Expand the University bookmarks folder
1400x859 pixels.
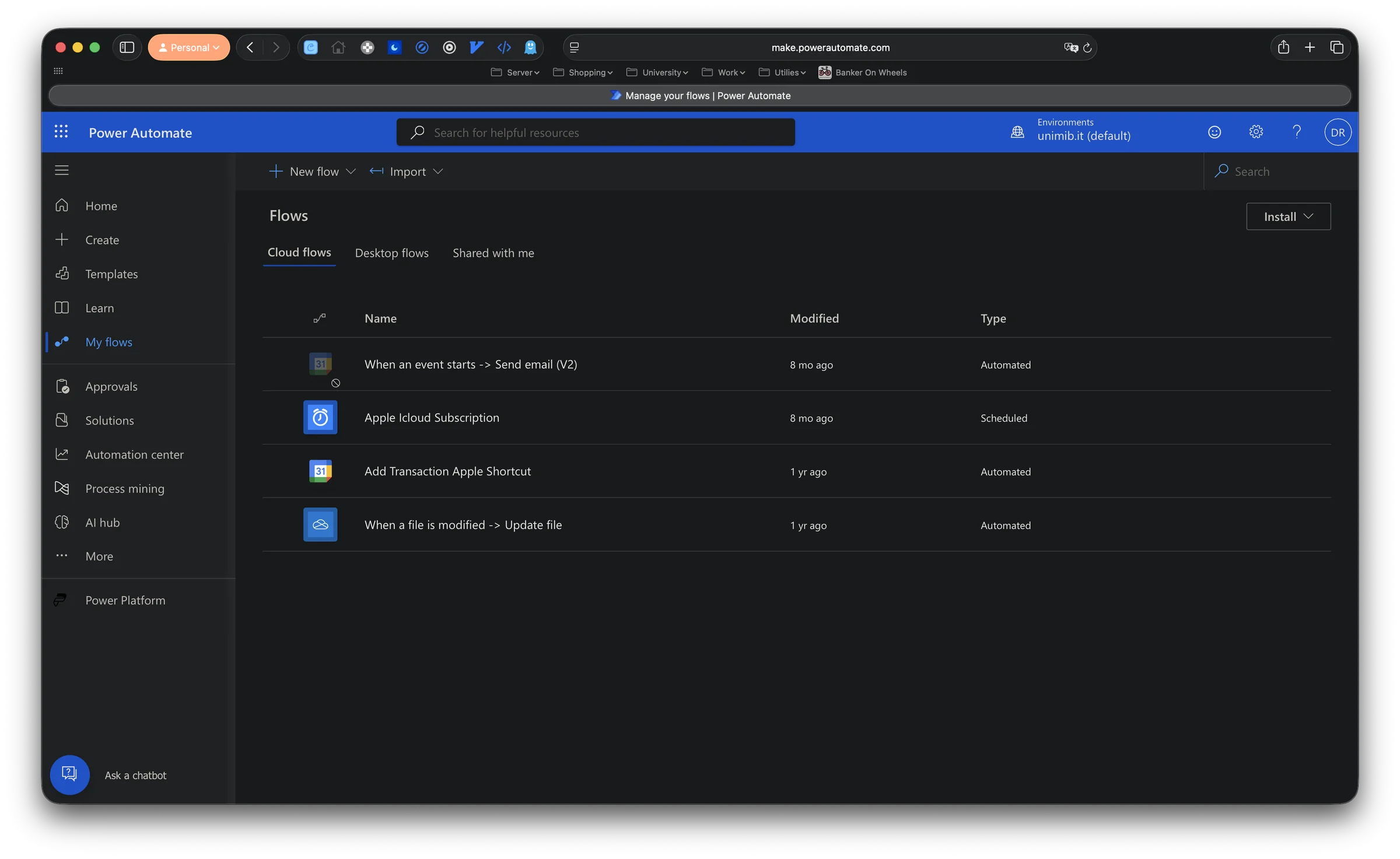(x=657, y=72)
